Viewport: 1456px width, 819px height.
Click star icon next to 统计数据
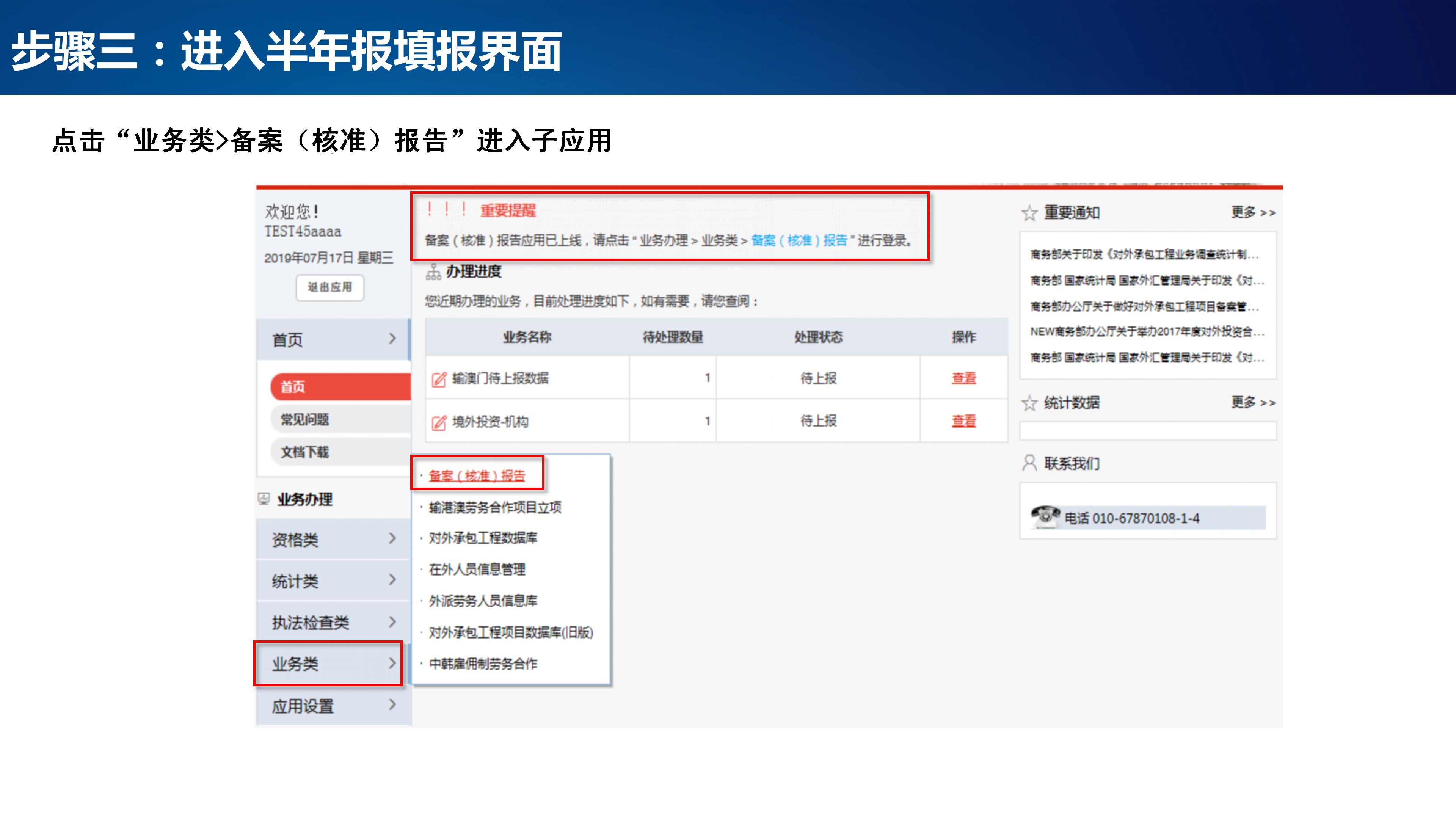(1029, 403)
